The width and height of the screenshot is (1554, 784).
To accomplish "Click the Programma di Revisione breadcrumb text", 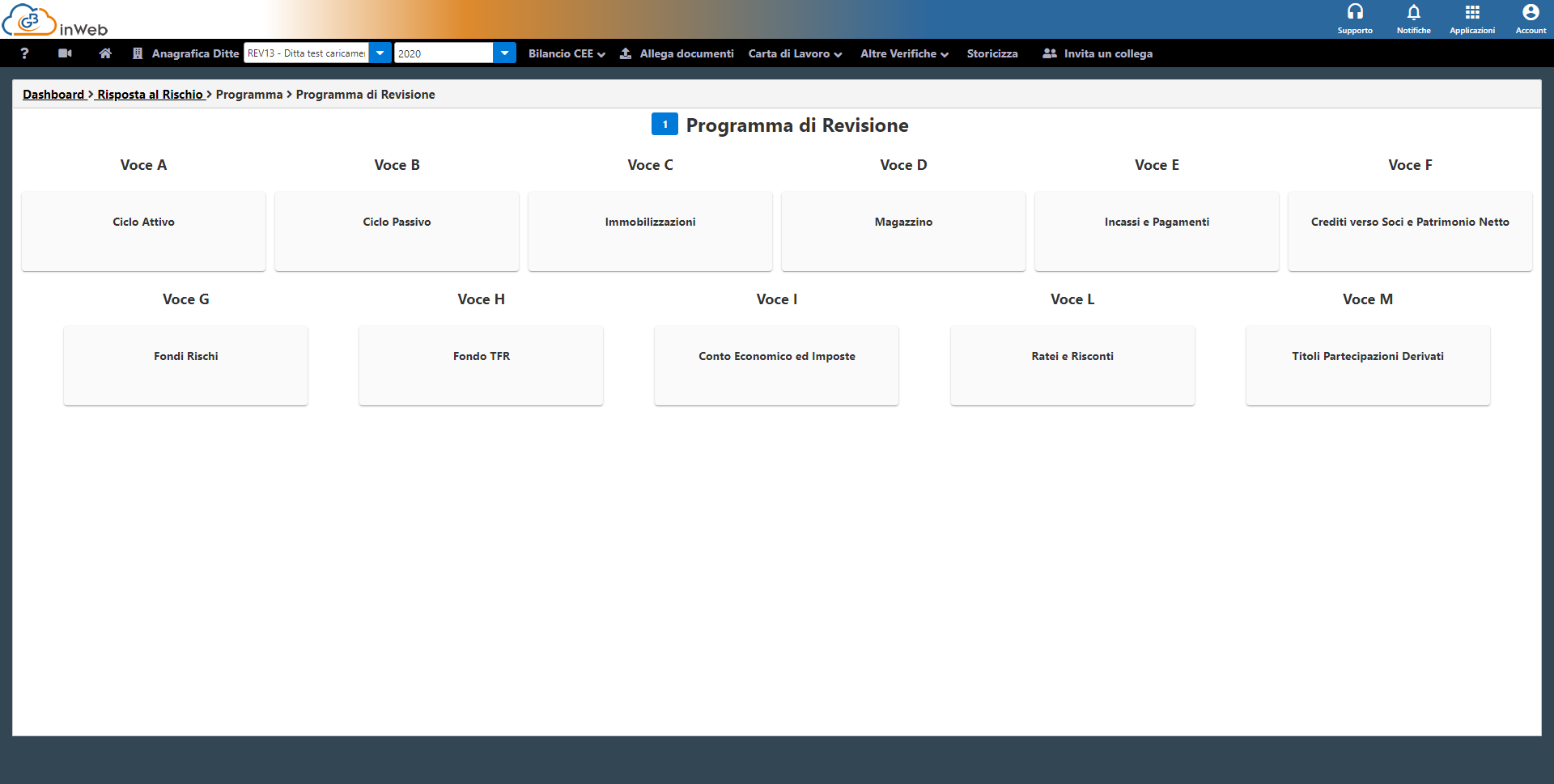I will [365, 95].
